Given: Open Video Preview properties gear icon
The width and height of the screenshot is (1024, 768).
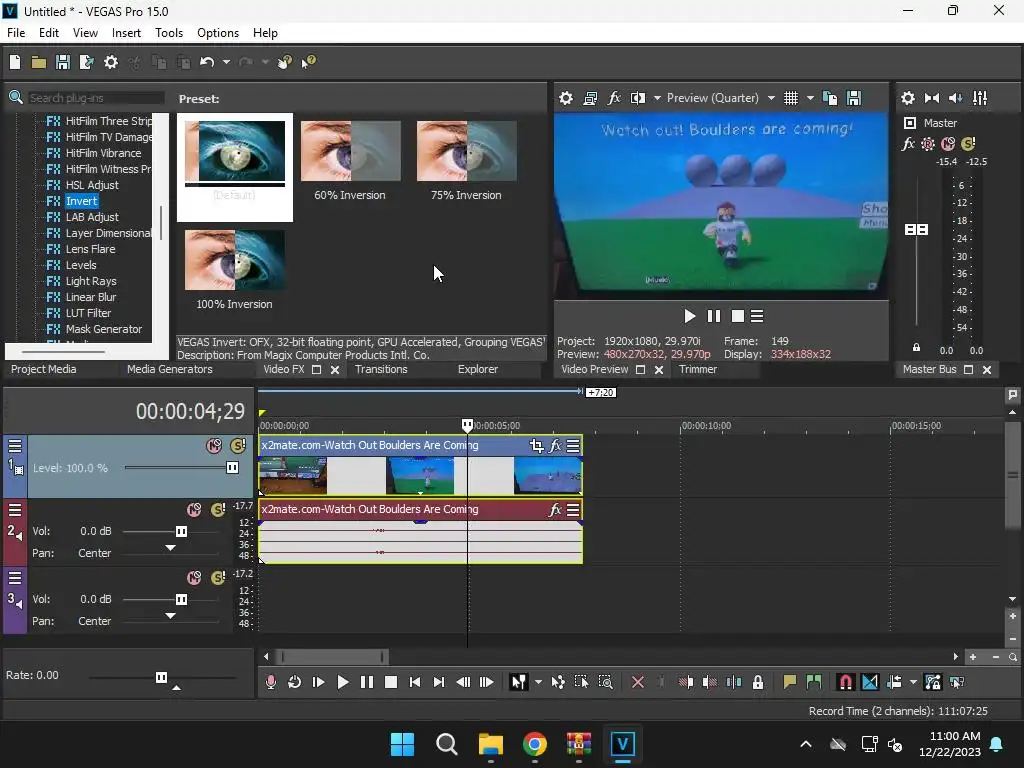Looking at the screenshot, I should (566, 98).
